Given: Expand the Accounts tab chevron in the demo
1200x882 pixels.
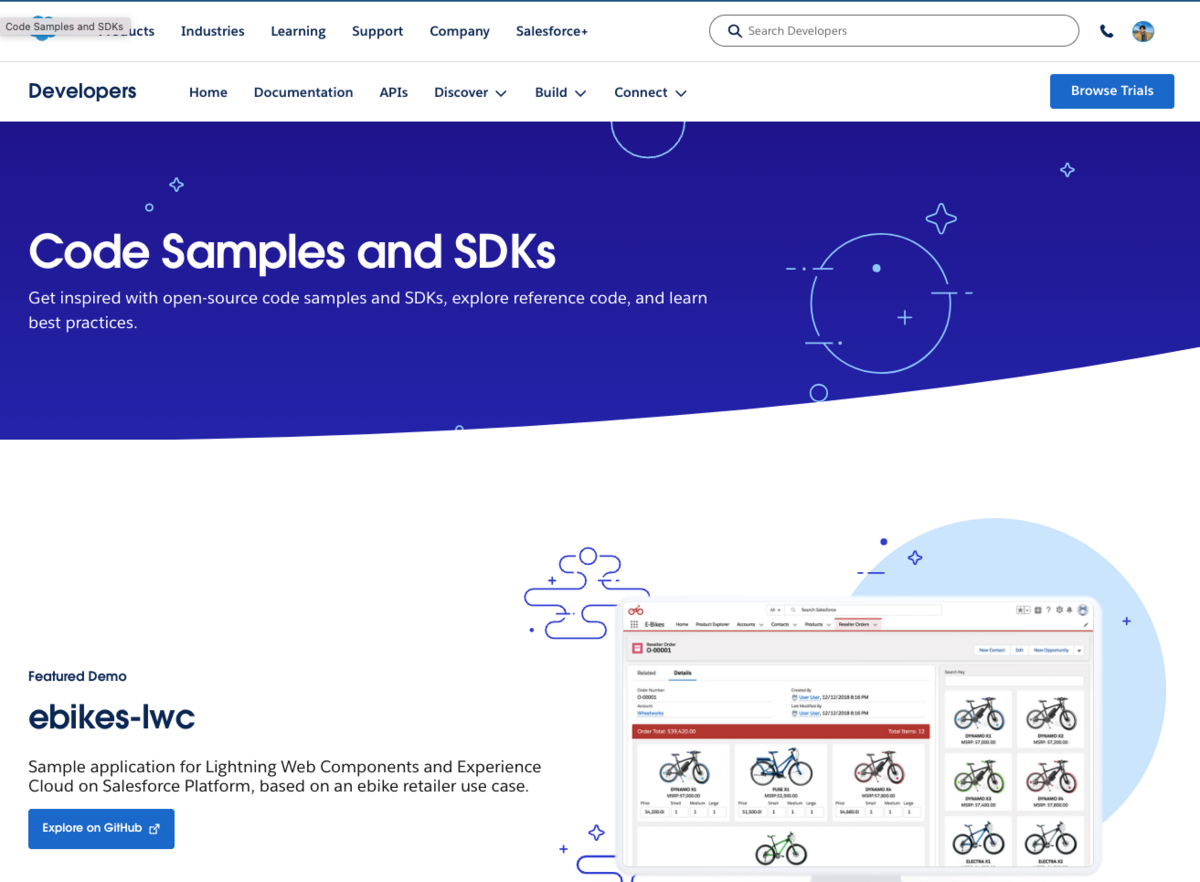Looking at the screenshot, I should (x=761, y=624).
